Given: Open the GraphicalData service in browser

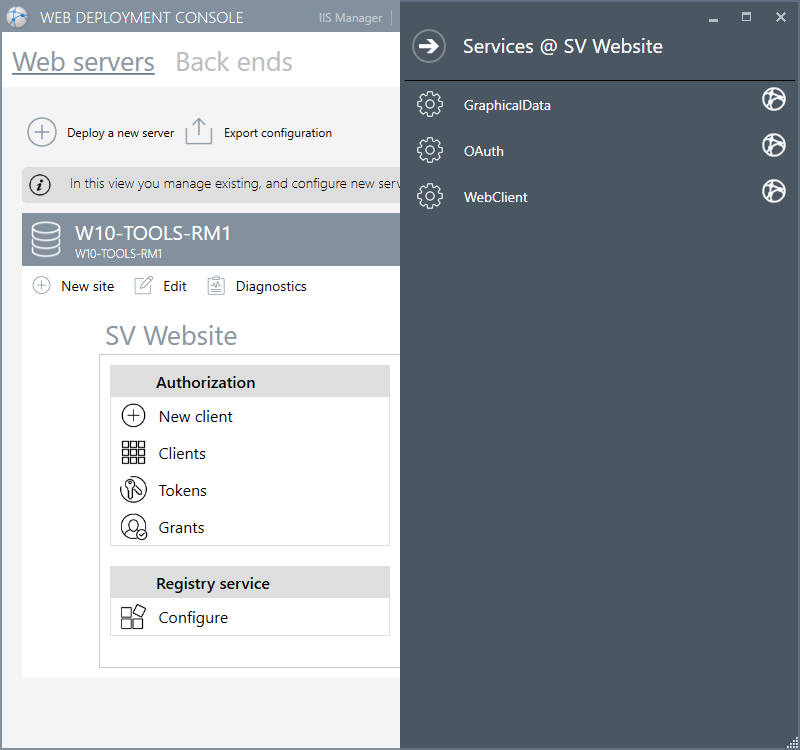Looking at the screenshot, I should coord(773,99).
